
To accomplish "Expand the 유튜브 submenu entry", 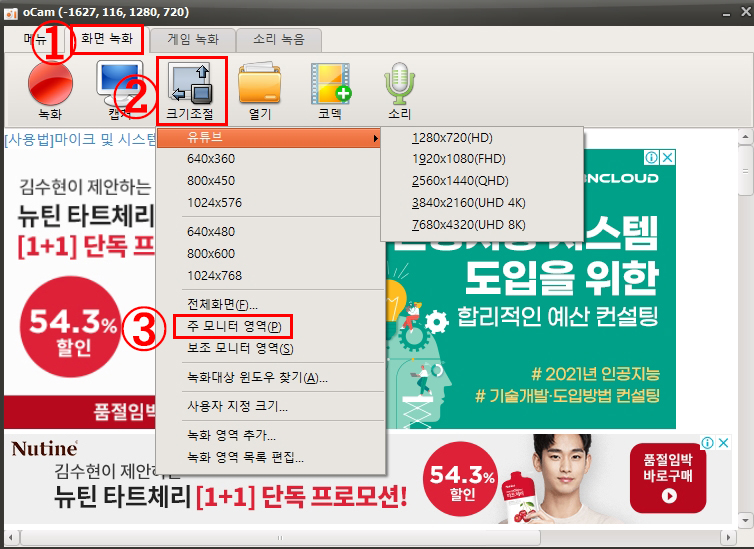I will [269, 138].
